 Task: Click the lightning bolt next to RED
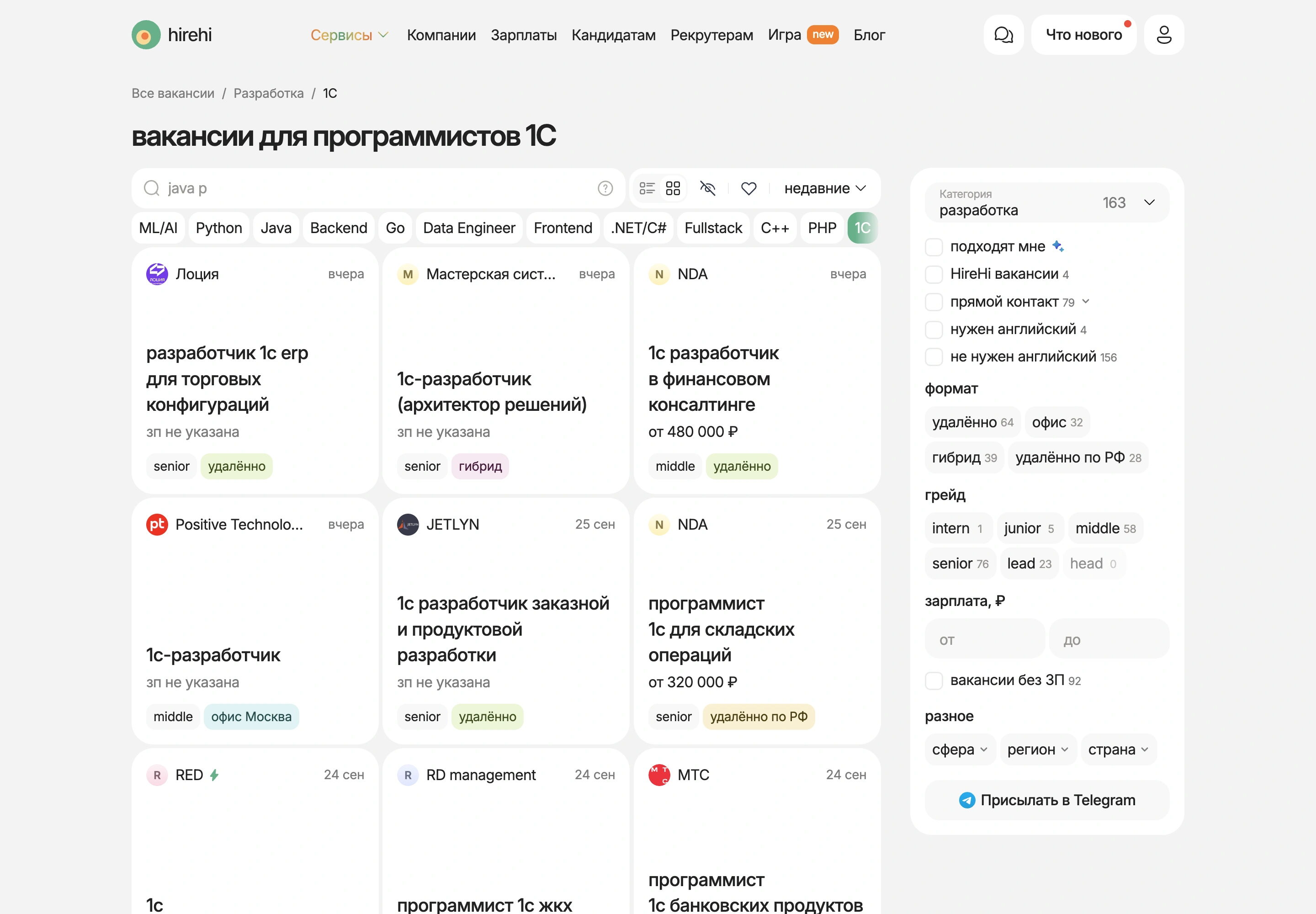[x=214, y=775]
